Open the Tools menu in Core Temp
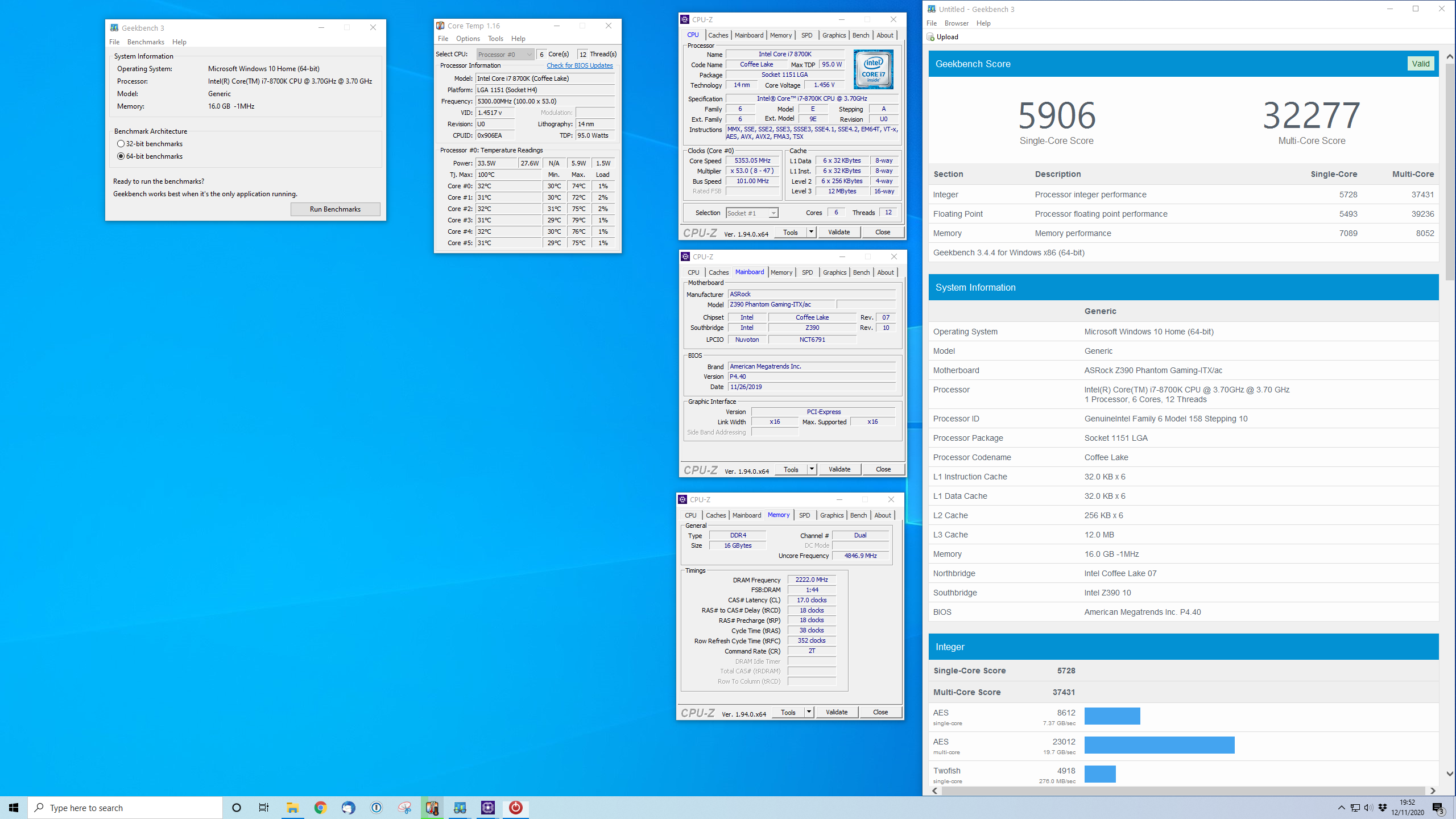Image resolution: width=1456 pixels, height=819 pixels. point(495,39)
